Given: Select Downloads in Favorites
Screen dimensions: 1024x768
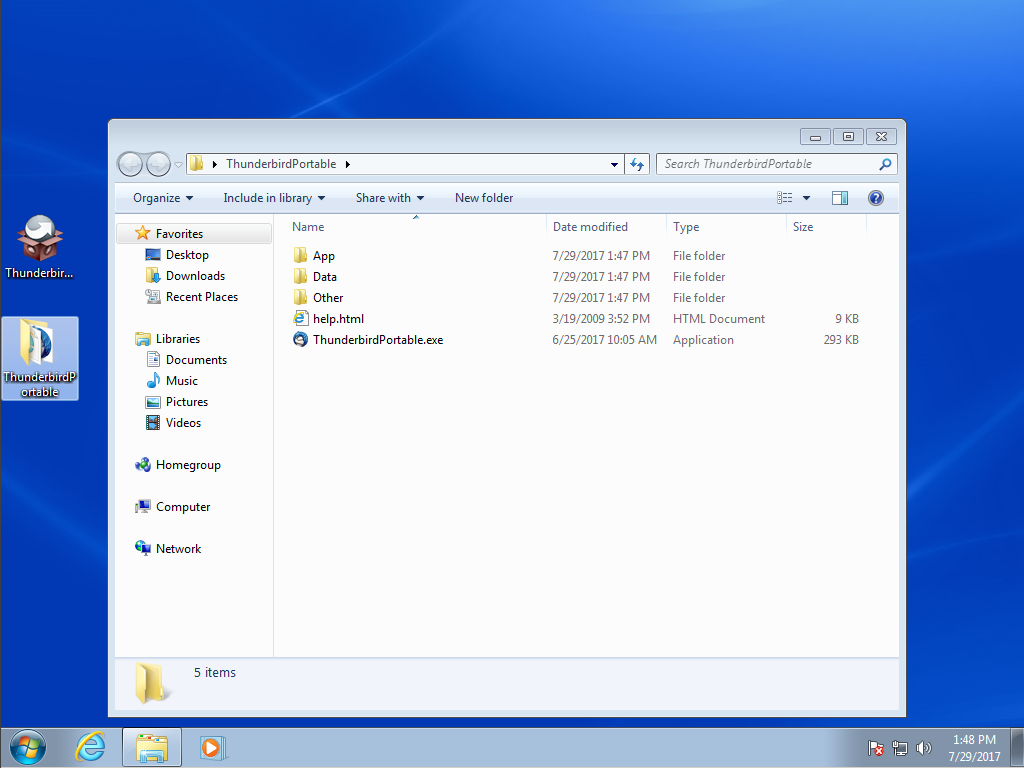Looking at the screenshot, I should click(x=195, y=276).
